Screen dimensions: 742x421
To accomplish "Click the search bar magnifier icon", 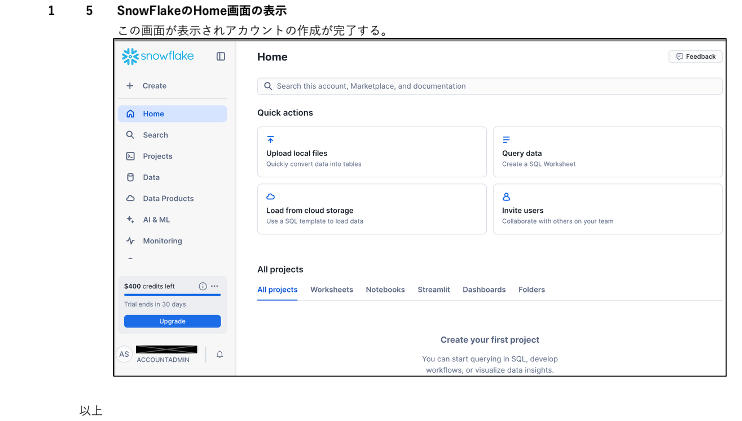I will 268,86.
